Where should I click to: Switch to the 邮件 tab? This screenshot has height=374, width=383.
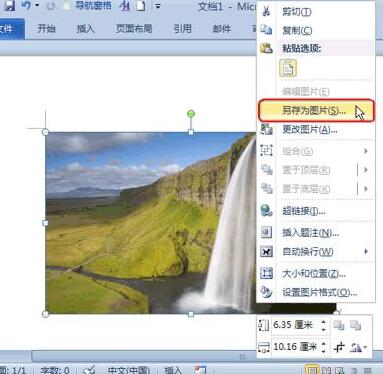[222, 29]
